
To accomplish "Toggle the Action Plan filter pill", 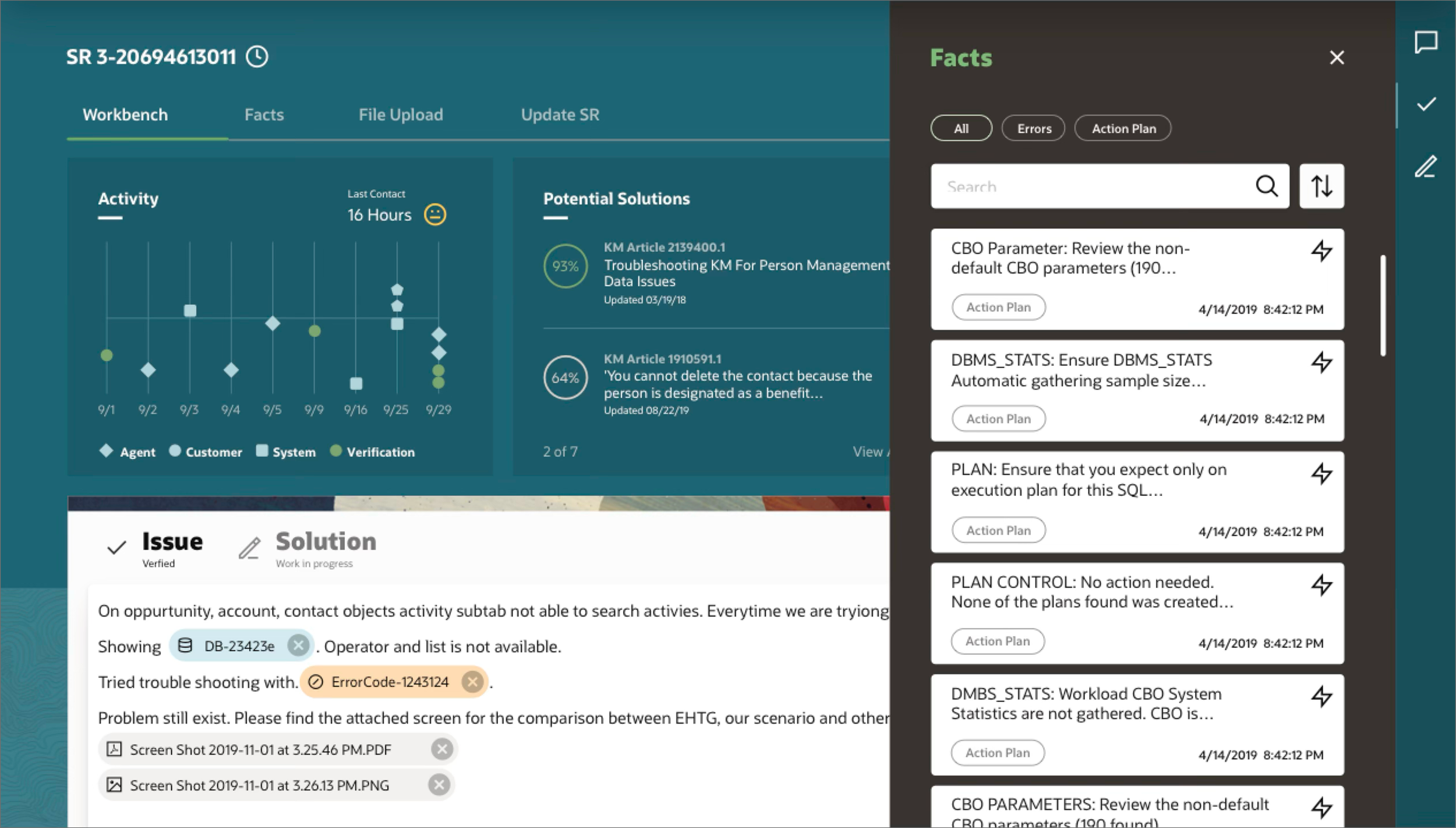I will 1123,128.
